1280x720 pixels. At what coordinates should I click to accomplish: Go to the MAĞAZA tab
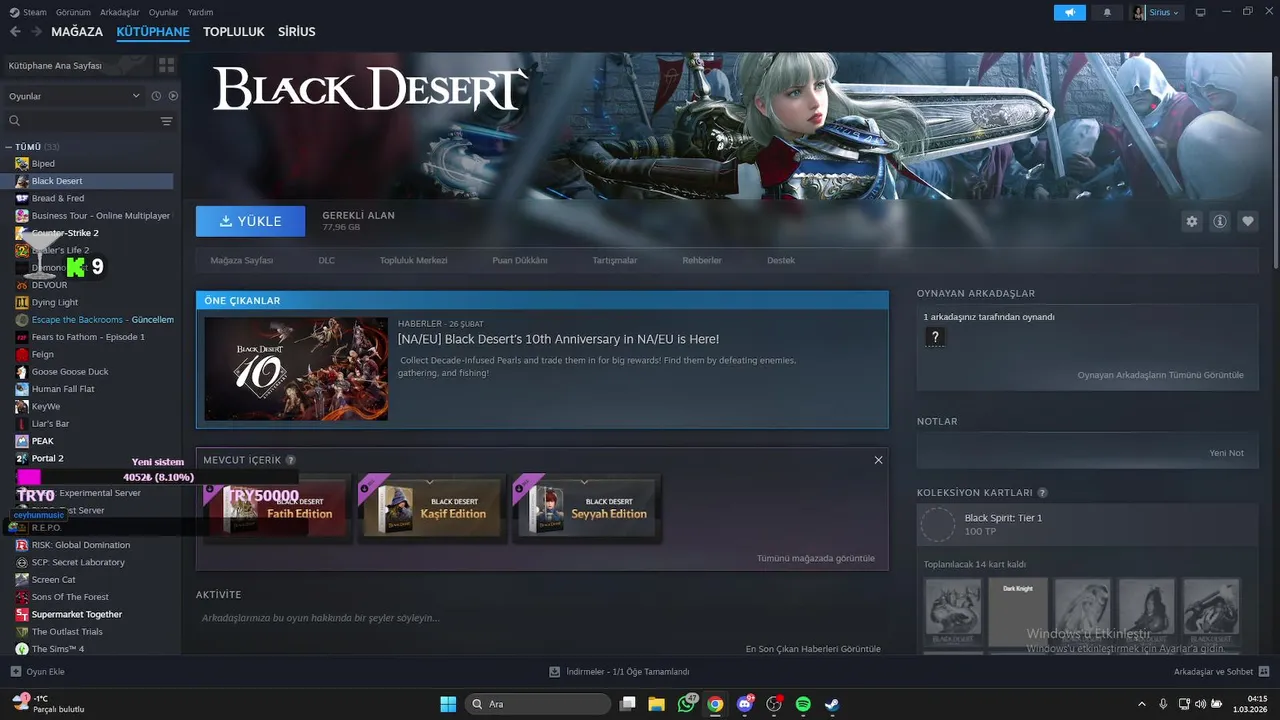pyautogui.click(x=77, y=32)
